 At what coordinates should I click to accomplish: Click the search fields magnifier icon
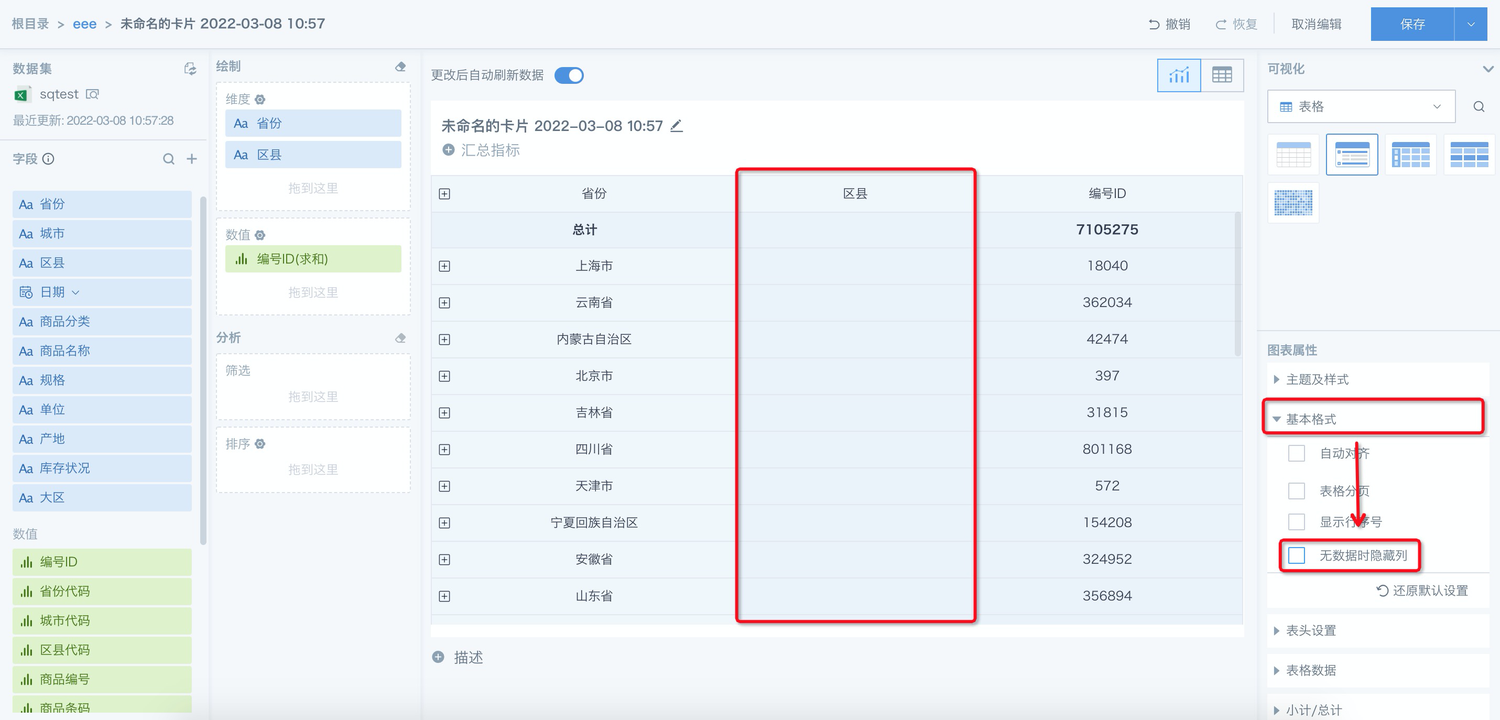pos(169,159)
